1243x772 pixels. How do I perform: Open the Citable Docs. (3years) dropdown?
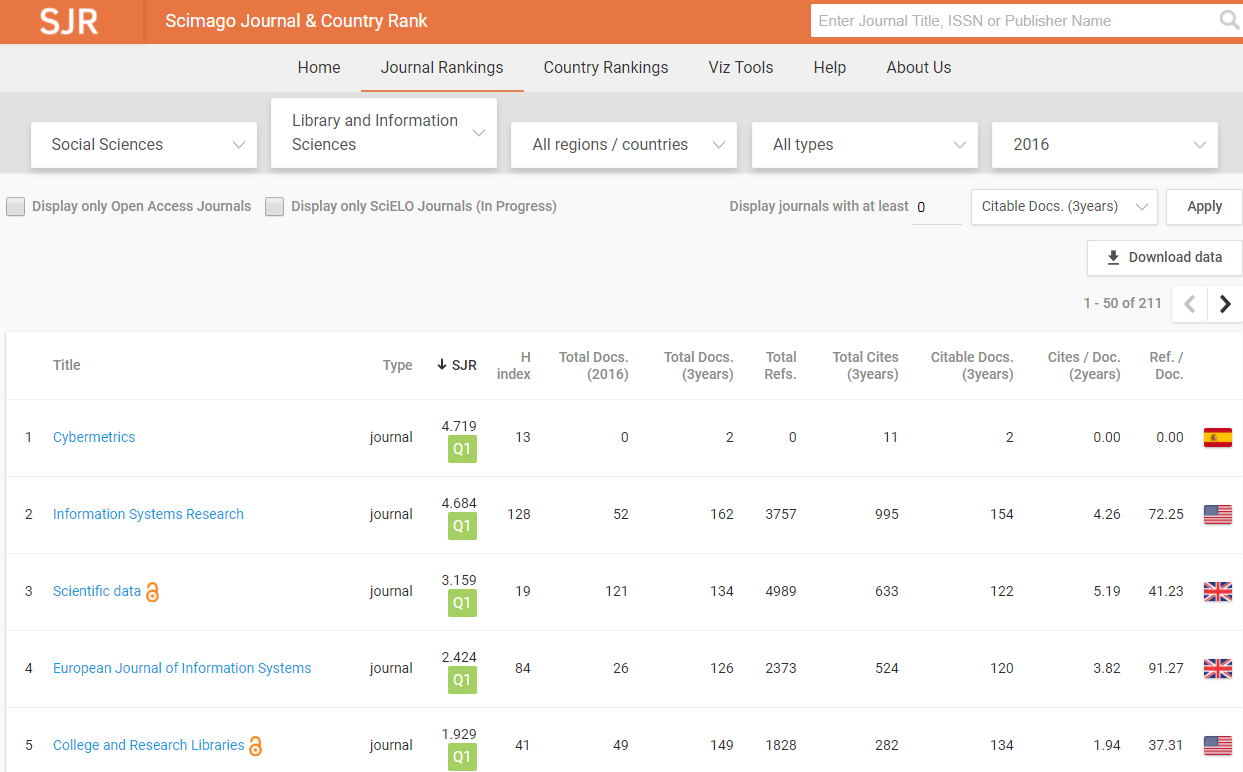click(x=1064, y=207)
